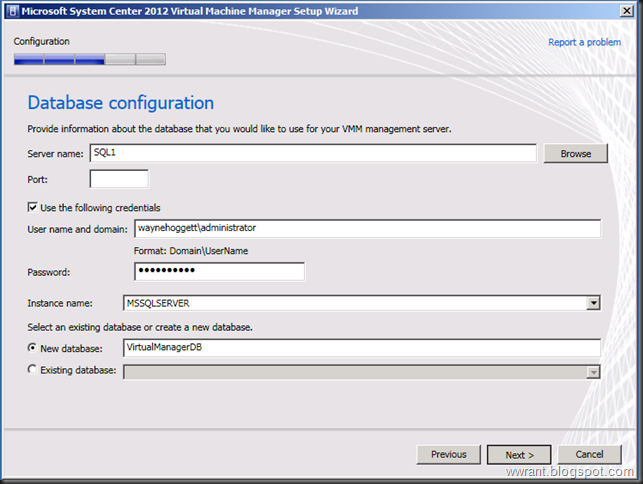Viewport: 643px width, 484px height.
Task: Select the New database radio button
Action: [32, 348]
